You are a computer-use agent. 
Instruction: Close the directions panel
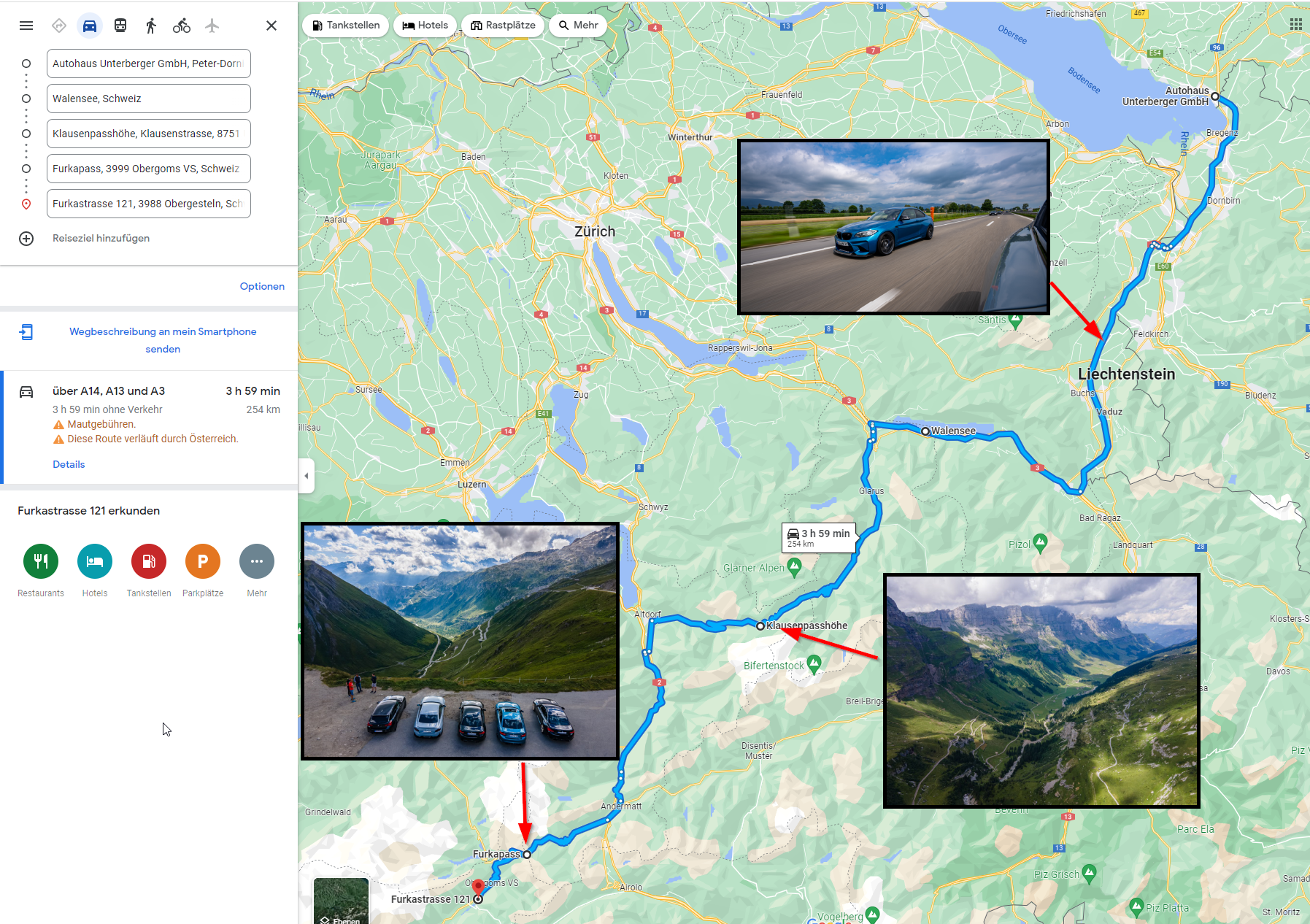point(271,26)
